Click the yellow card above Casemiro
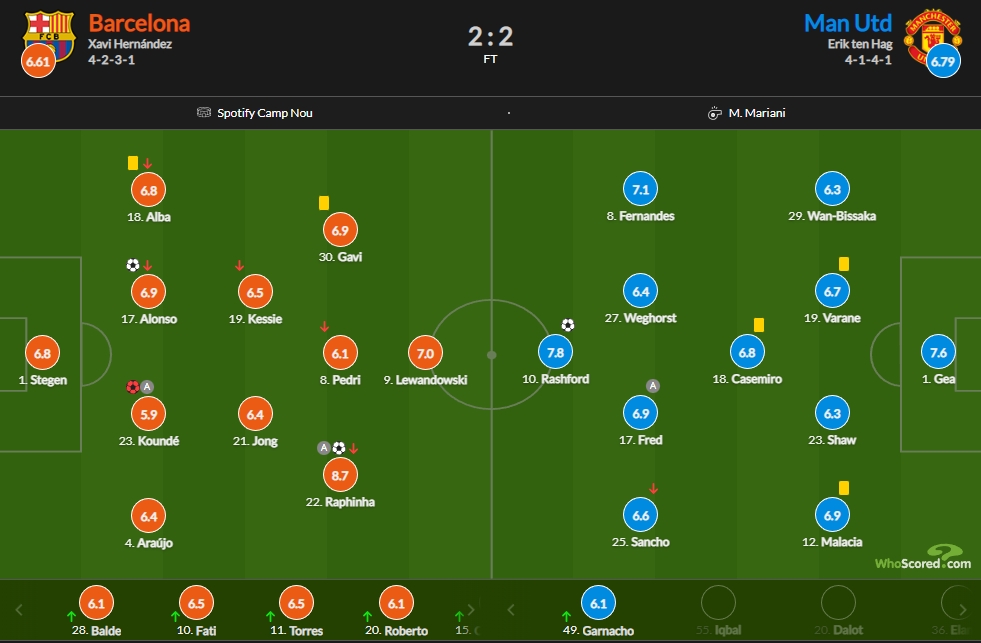Image resolution: width=981 pixels, height=643 pixels. point(759,325)
